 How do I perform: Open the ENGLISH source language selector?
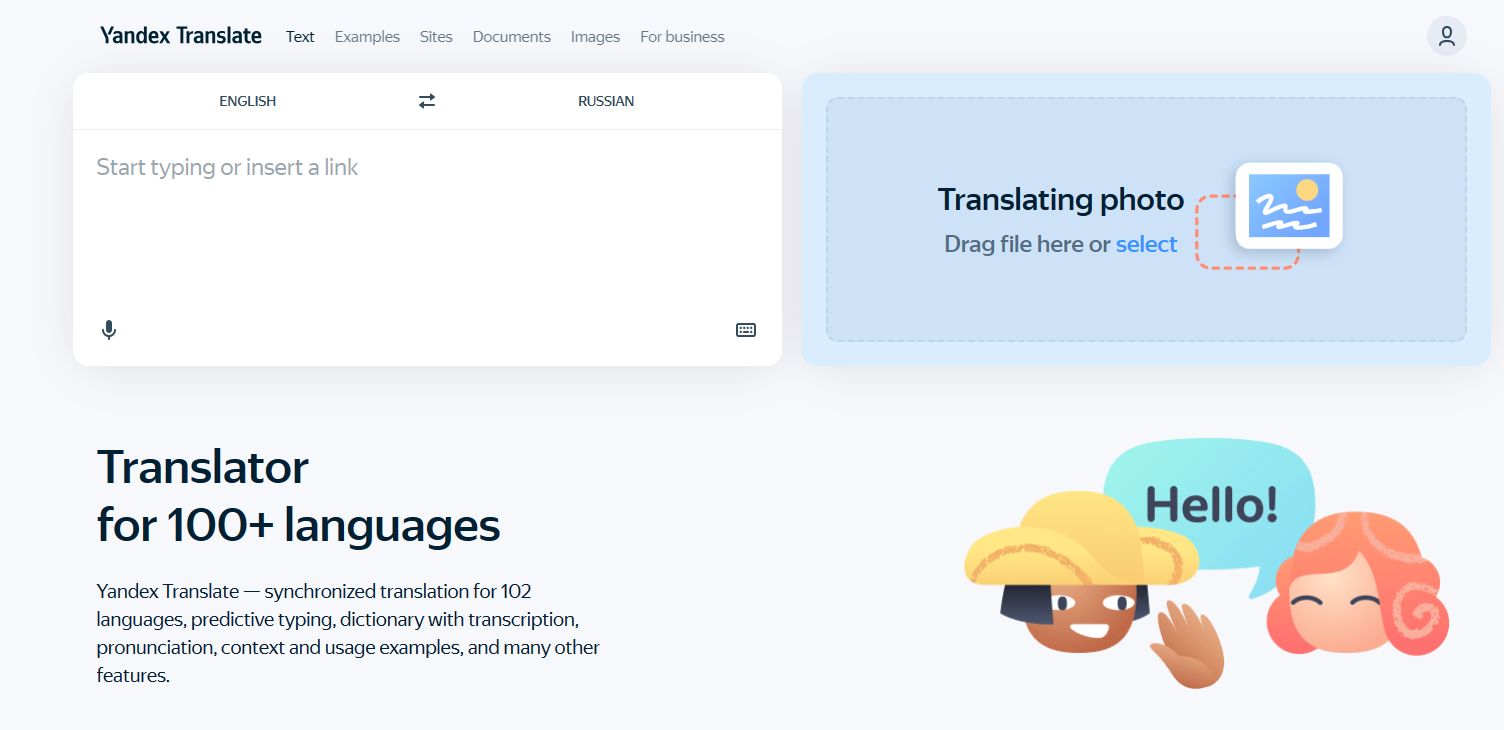pyautogui.click(x=248, y=101)
